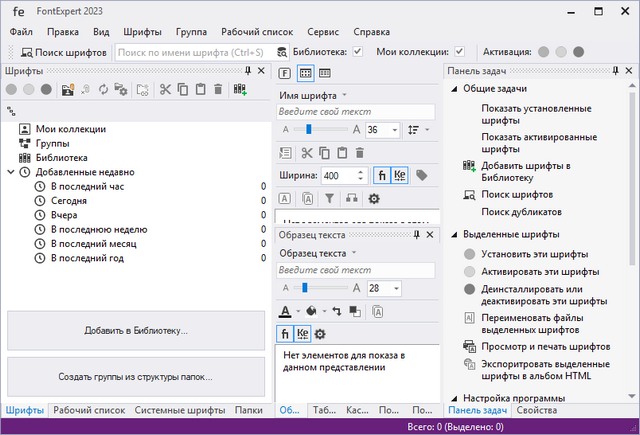Click the refresh icon in Шрифты panel toolbar
640x435 pixels.
102,90
